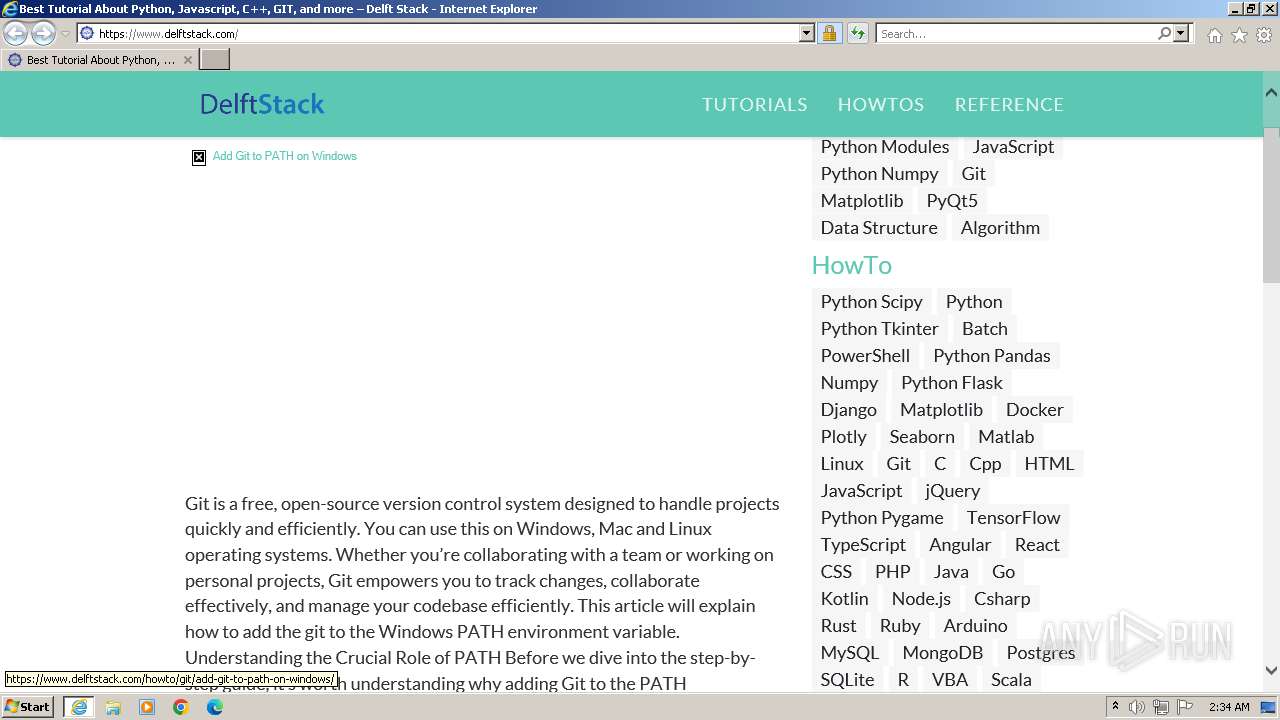The height and width of the screenshot is (720, 1280).
Task: Open the PyQt5 tag
Action: (x=952, y=200)
